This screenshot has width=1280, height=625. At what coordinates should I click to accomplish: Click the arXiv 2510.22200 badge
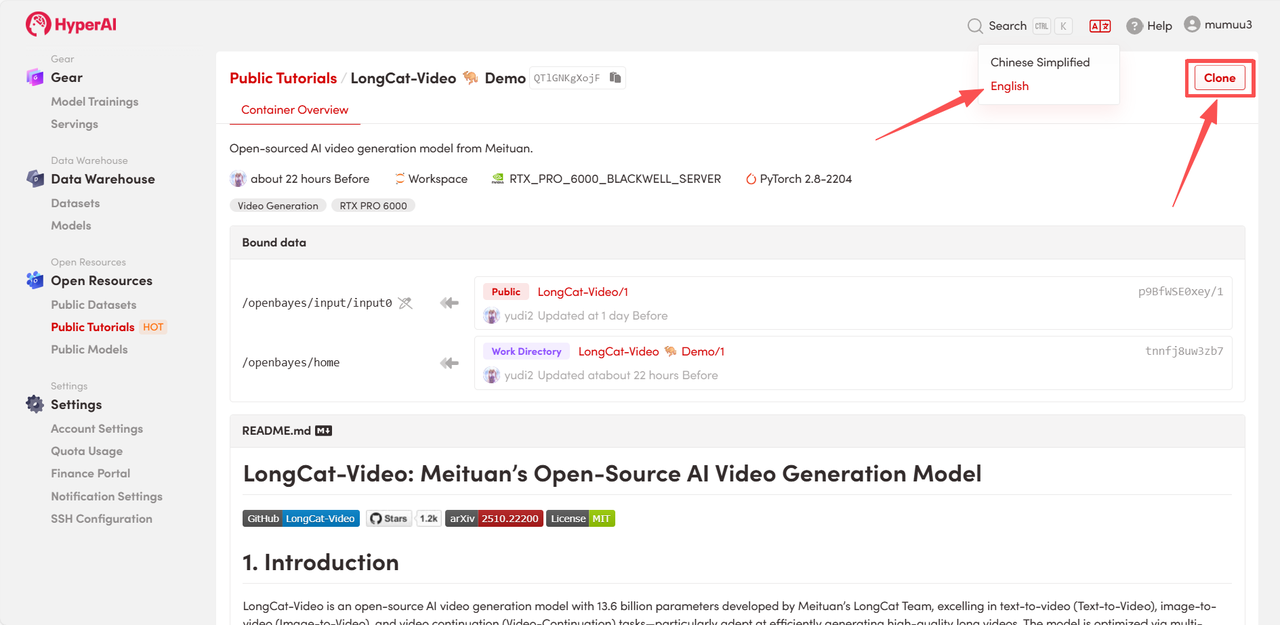493,518
